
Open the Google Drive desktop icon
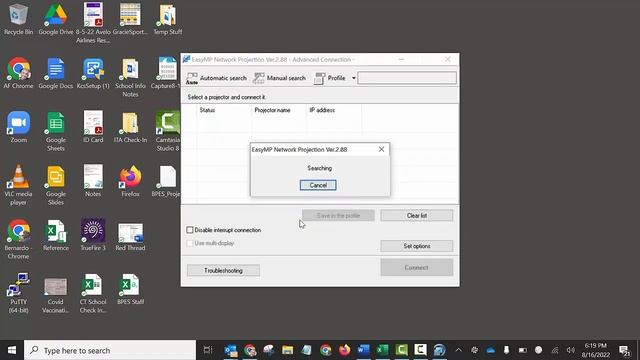(56, 19)
